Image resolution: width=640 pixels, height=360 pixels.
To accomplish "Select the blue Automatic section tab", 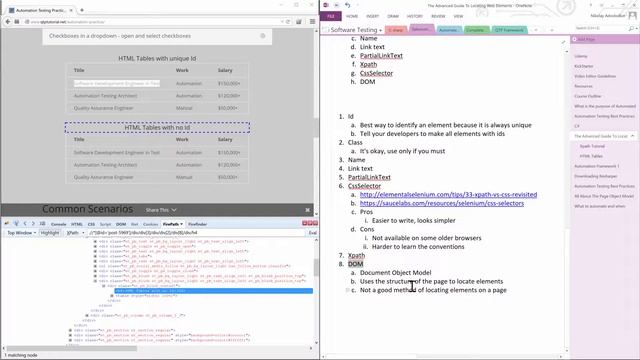I will [x=448, y=30].
